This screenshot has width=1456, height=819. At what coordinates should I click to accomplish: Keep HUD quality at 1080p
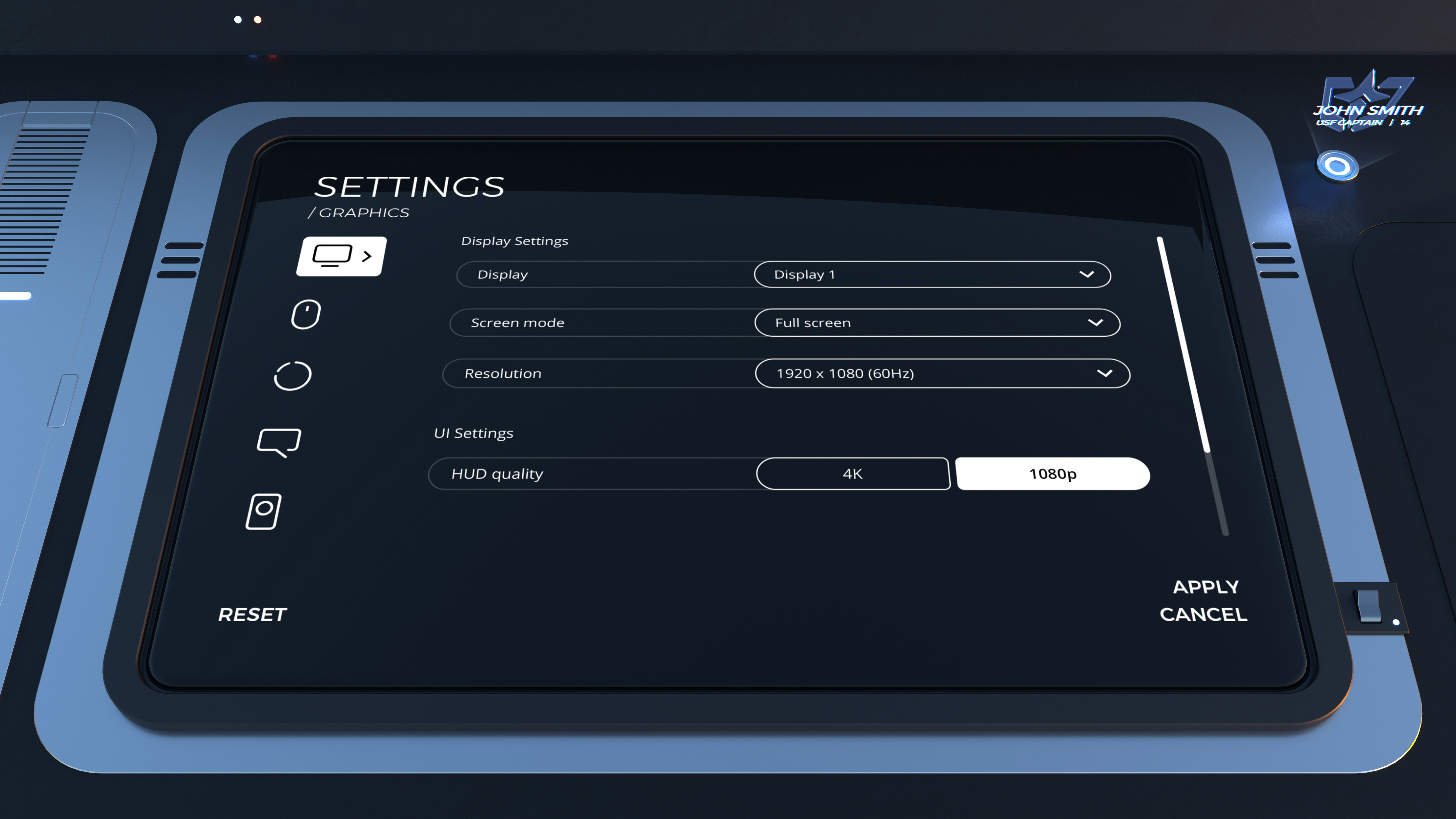1052,474
